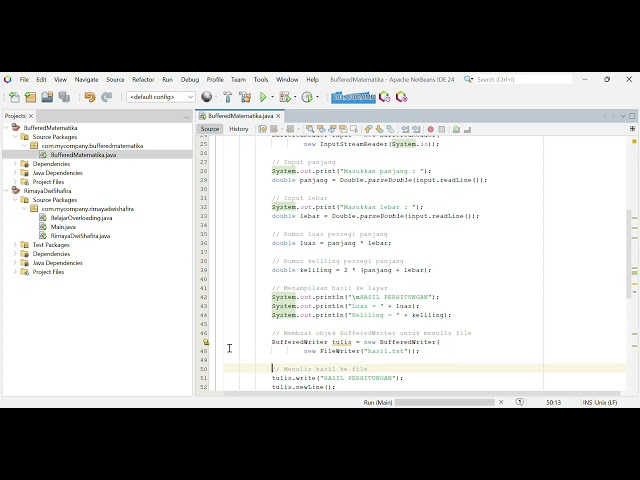Click the Next Bookmark icon
The width and height of the screenshot is (640, 480).
click(x=379, y=129)
